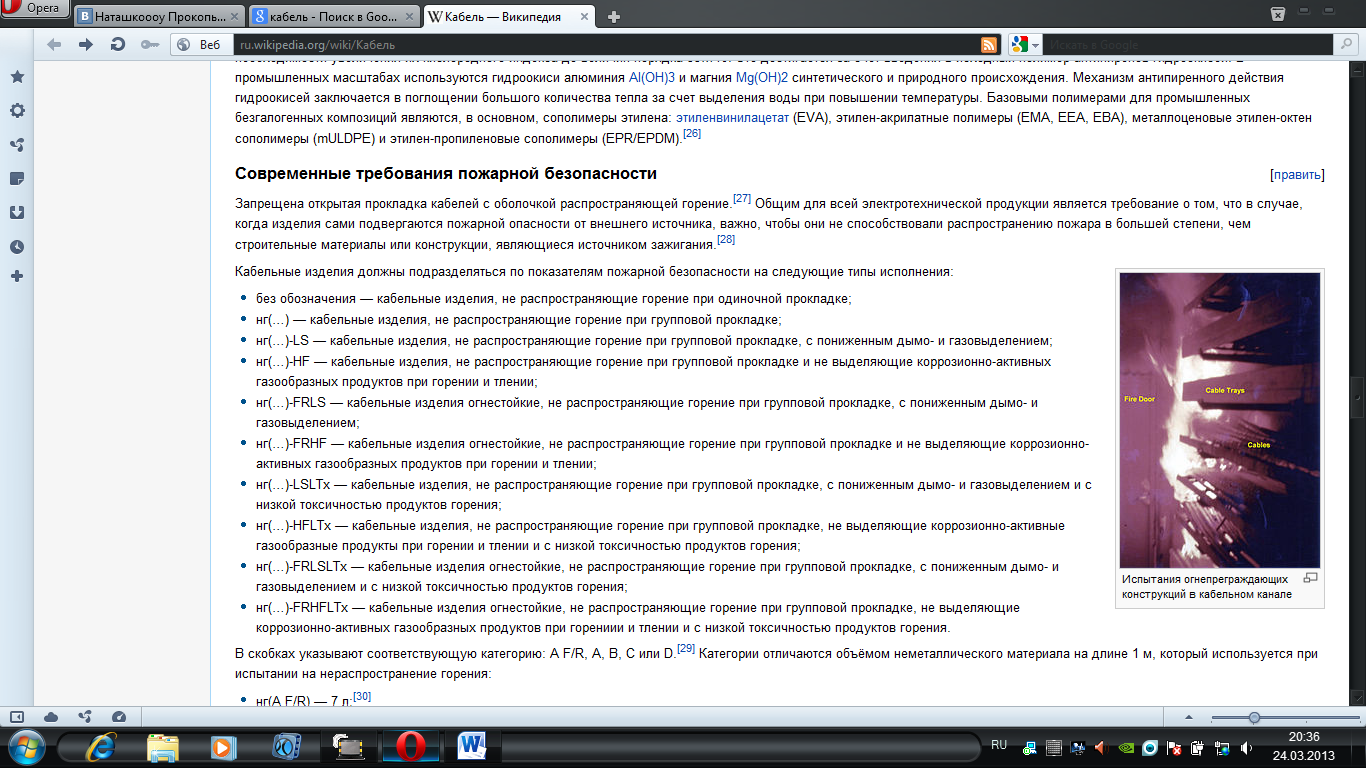Open the Al(OH)3 link
This screenshot has height=768, width=1366.
click(x=652, y=77)
